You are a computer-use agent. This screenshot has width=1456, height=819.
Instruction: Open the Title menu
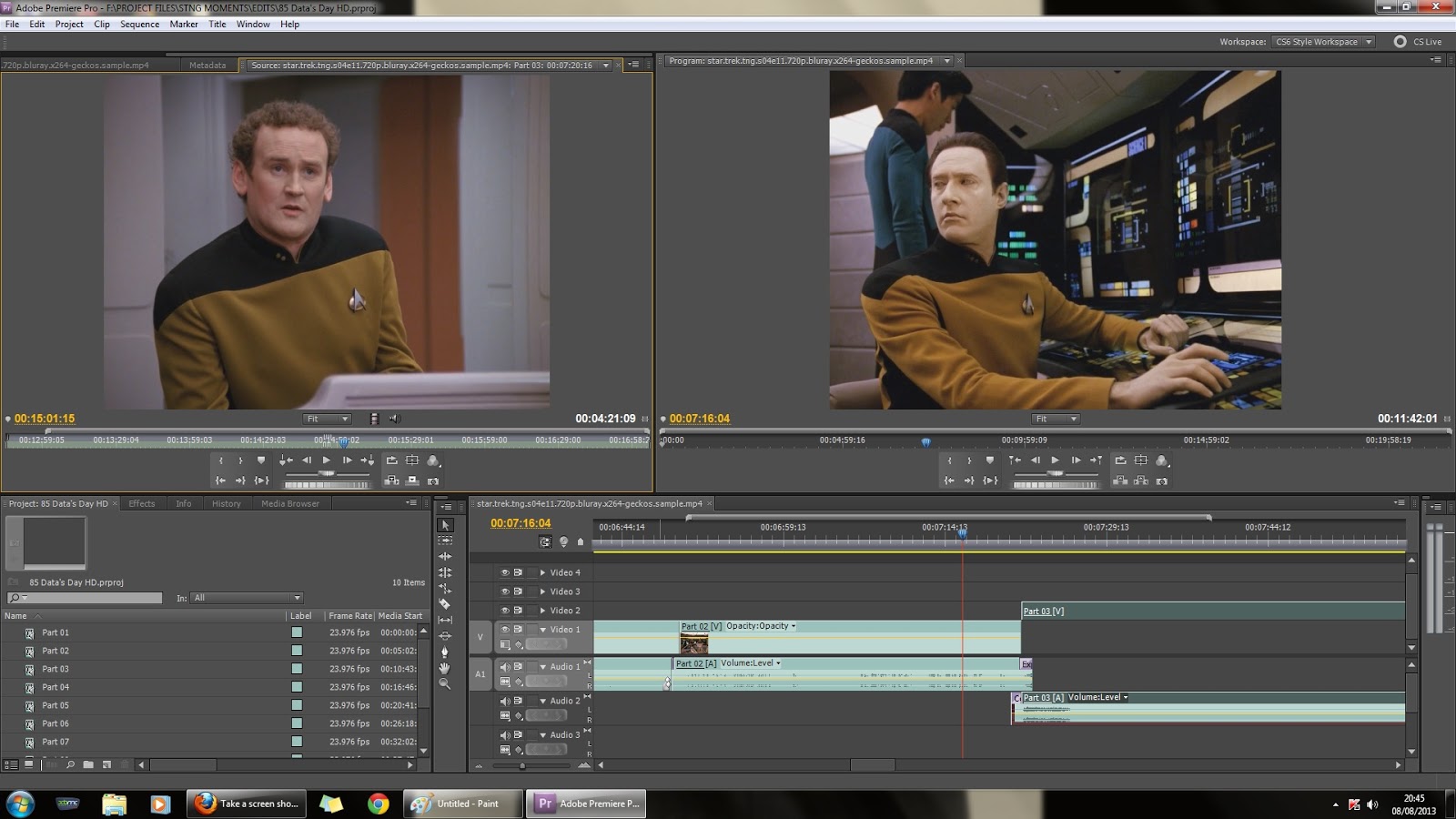[217, 25]
